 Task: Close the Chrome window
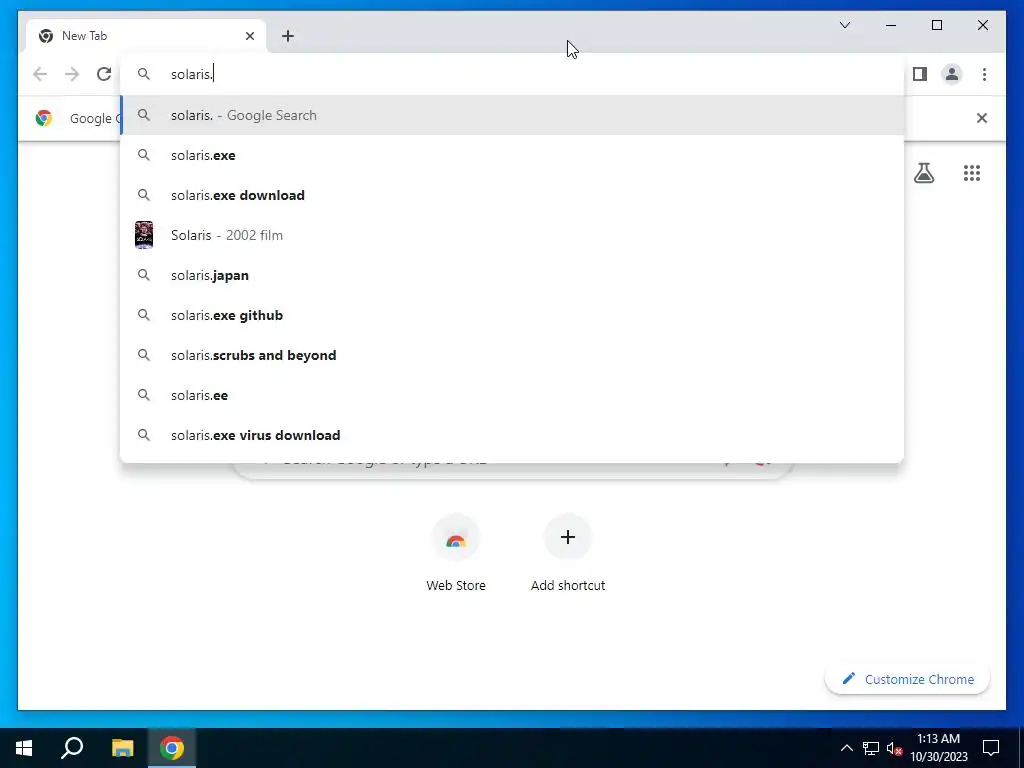[982, 25]
